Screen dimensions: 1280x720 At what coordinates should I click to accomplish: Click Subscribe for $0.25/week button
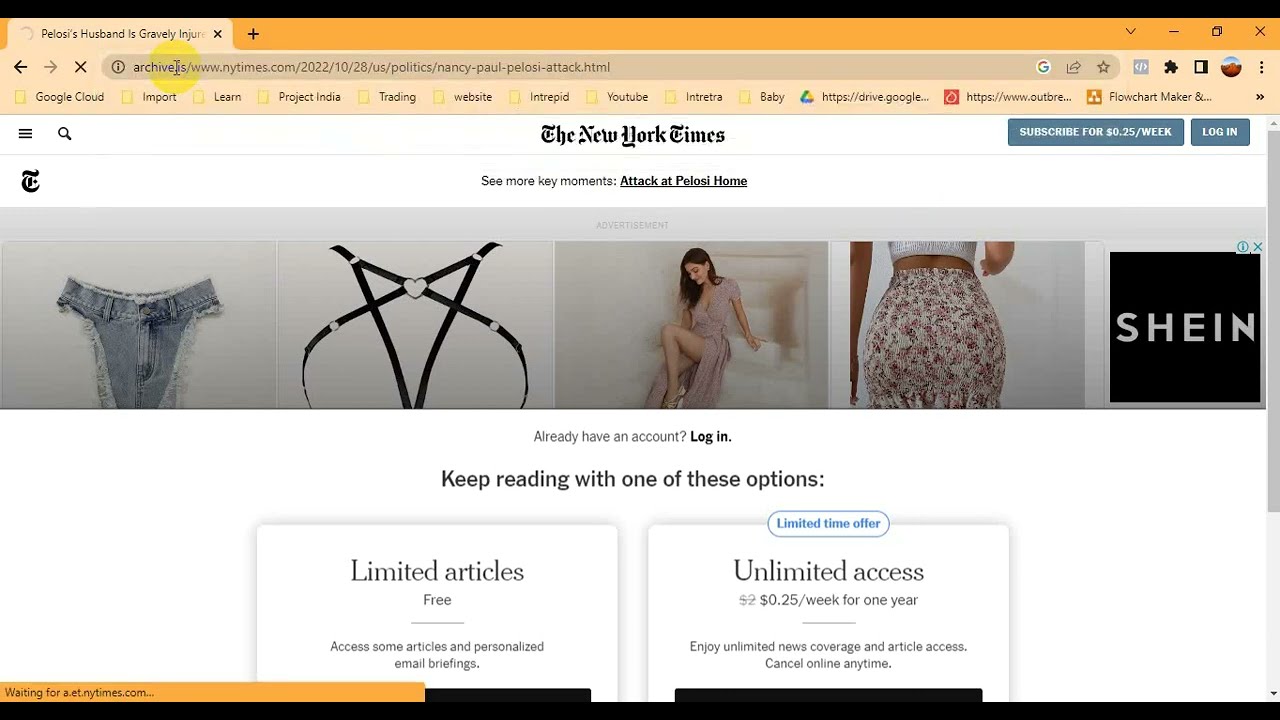pos(1095,132)
